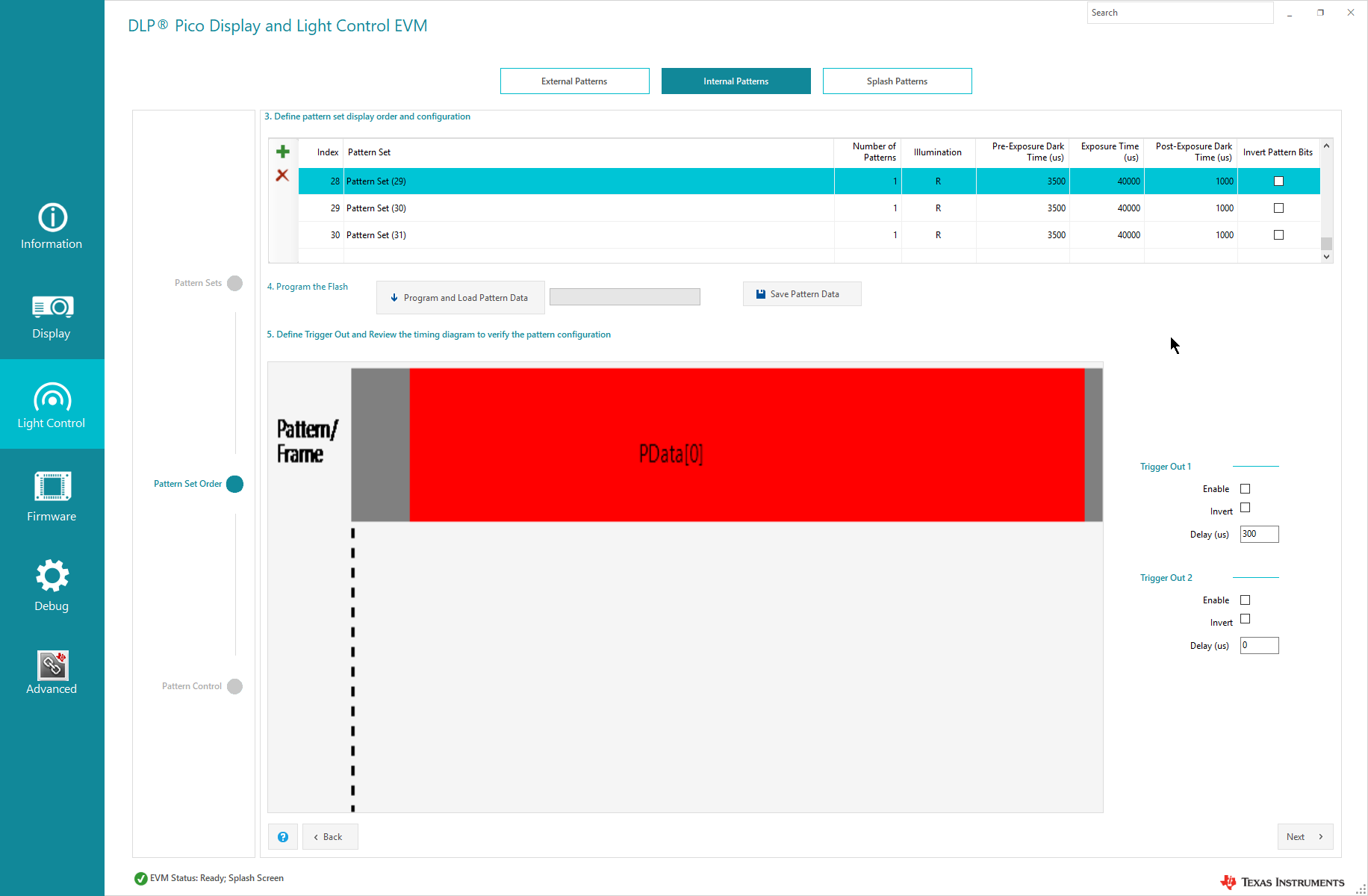Check Invert for Trigger Out 1
The height and width of the screenshot is (896, 1368).
click(x=1245, y=508)
